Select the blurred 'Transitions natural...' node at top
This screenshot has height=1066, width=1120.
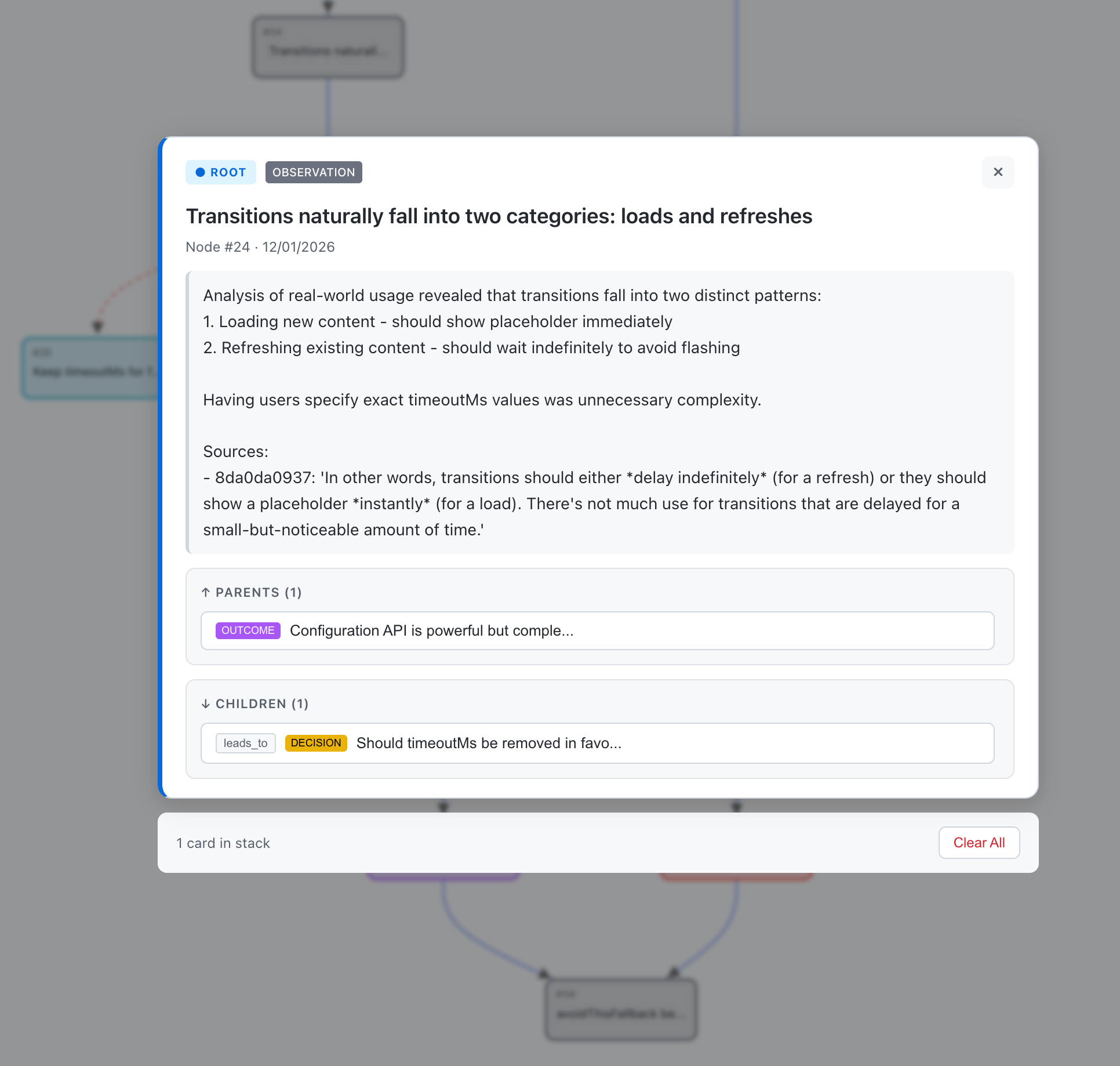pyautogui.click(x=328, y=48)
